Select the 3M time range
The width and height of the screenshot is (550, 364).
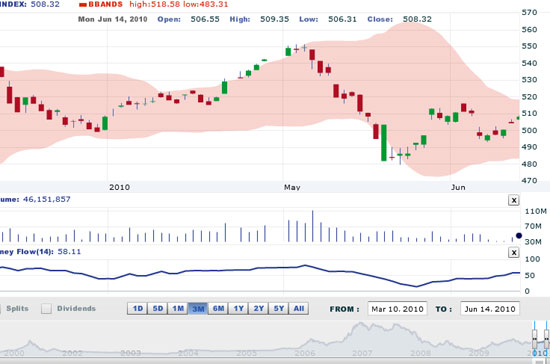click(198, 309)
